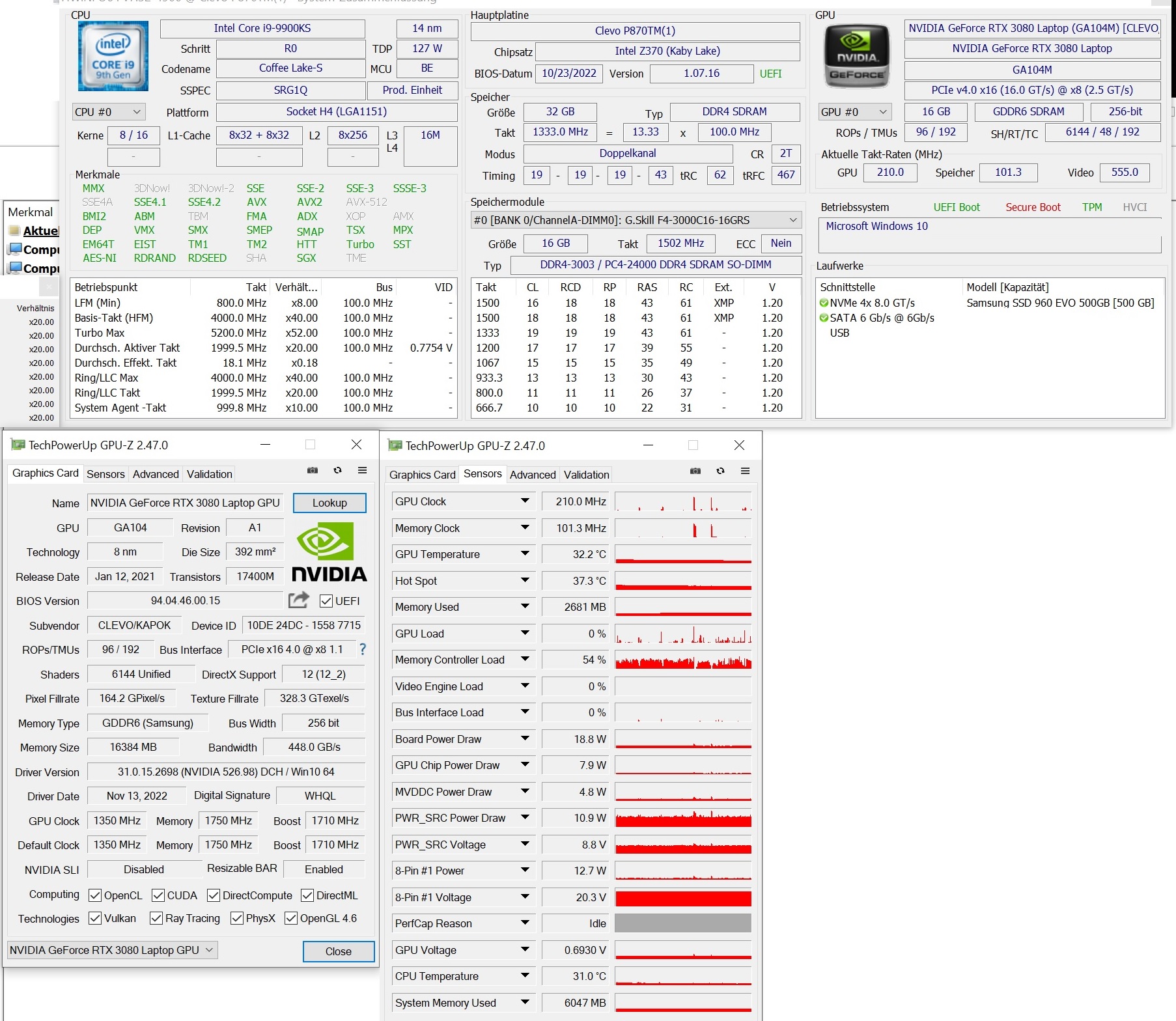
Task: Click Turbo Max row in clock table
Action: point(263,333)
